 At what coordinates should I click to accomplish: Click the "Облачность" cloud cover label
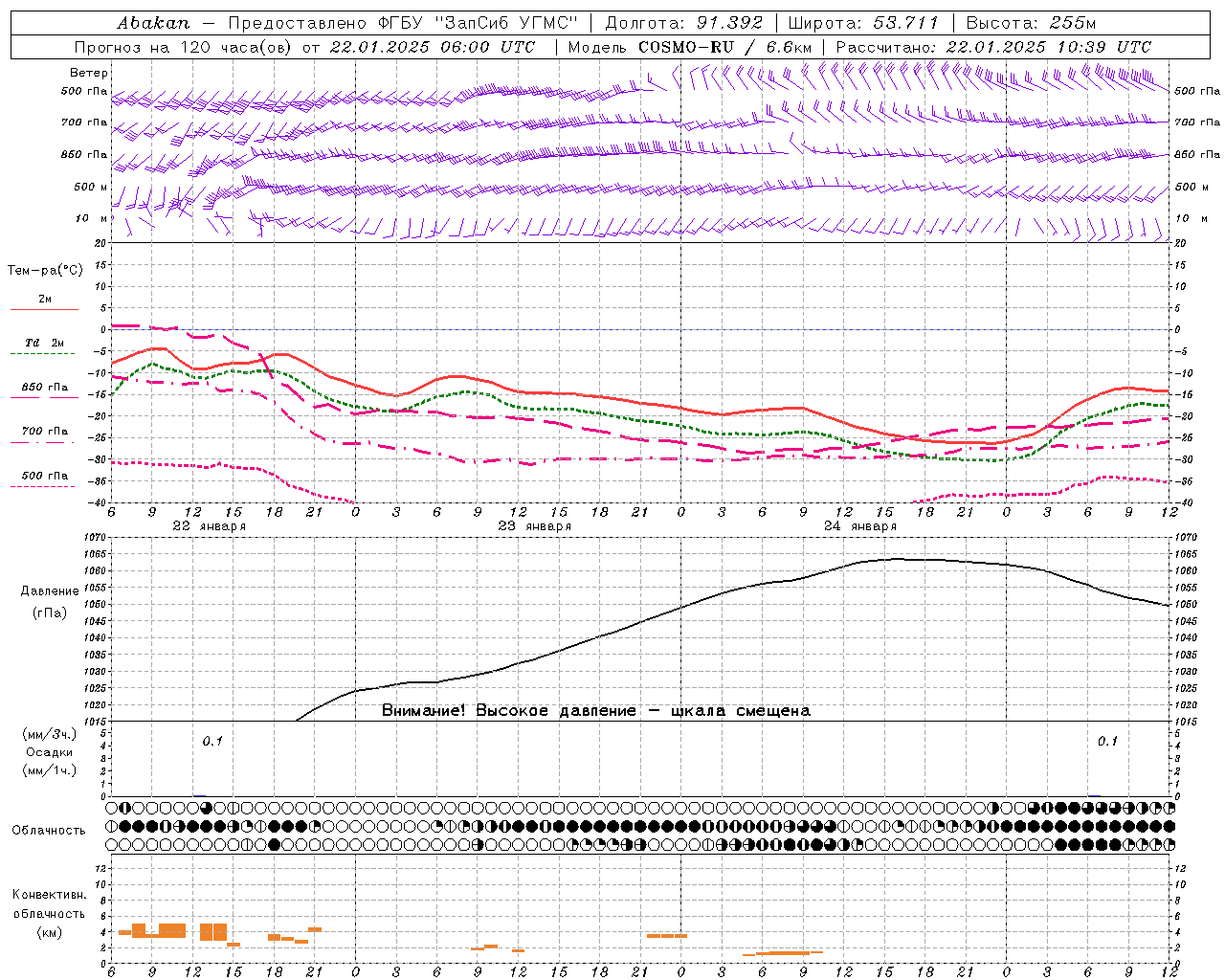click(x=49, y=831)
